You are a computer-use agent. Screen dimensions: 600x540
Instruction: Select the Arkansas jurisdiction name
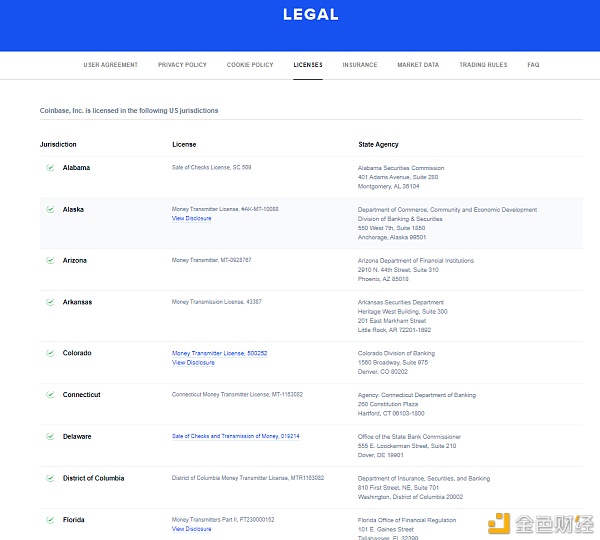[77, 302]
